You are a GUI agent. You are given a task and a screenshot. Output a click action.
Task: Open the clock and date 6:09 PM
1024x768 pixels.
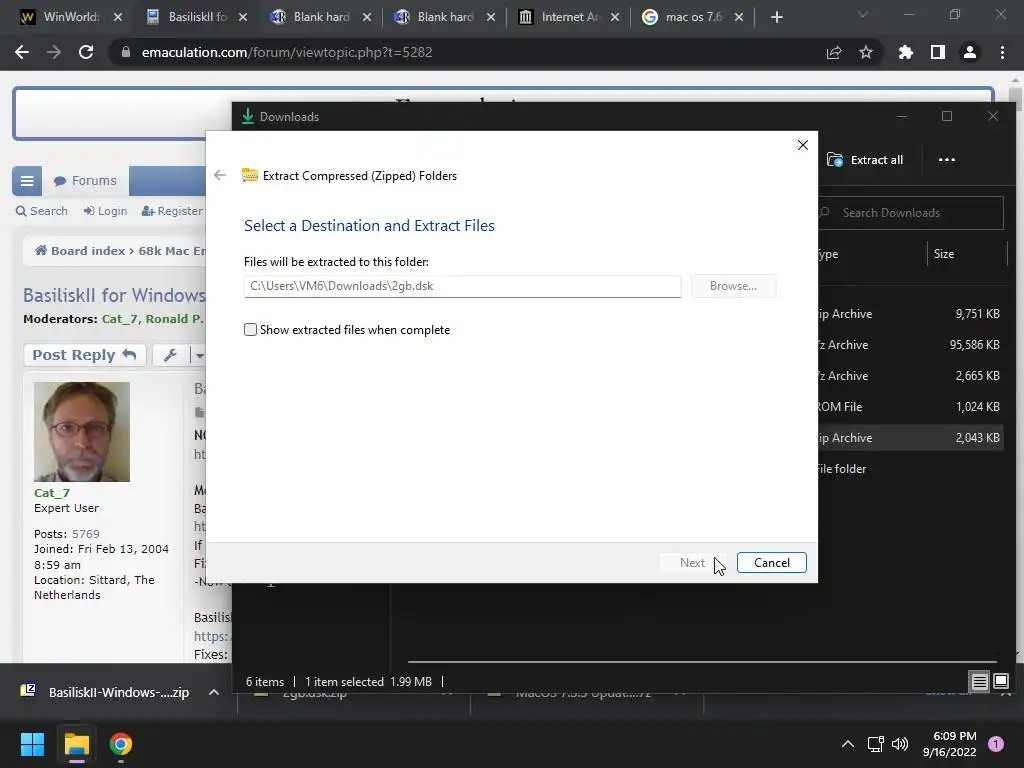[x=950, y=744]
